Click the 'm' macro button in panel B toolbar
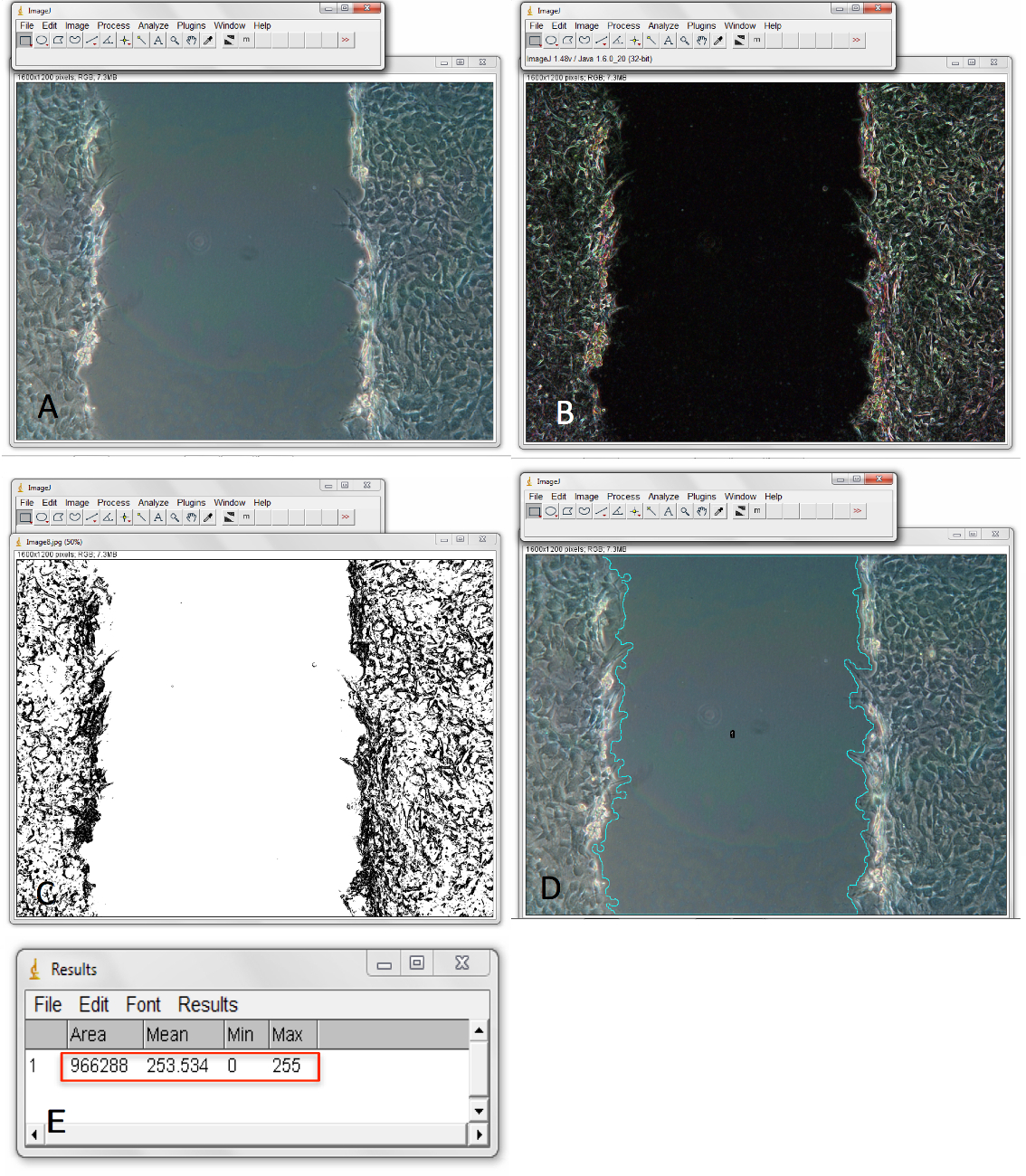 pos(757,40)
